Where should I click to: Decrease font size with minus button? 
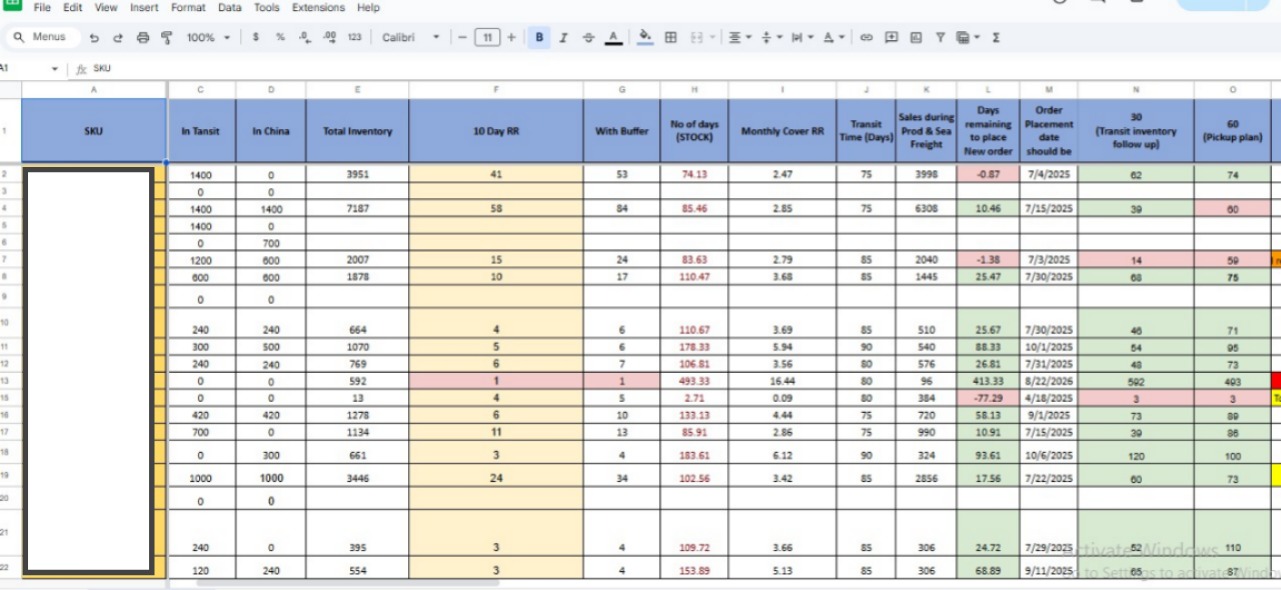click(462, 37)
